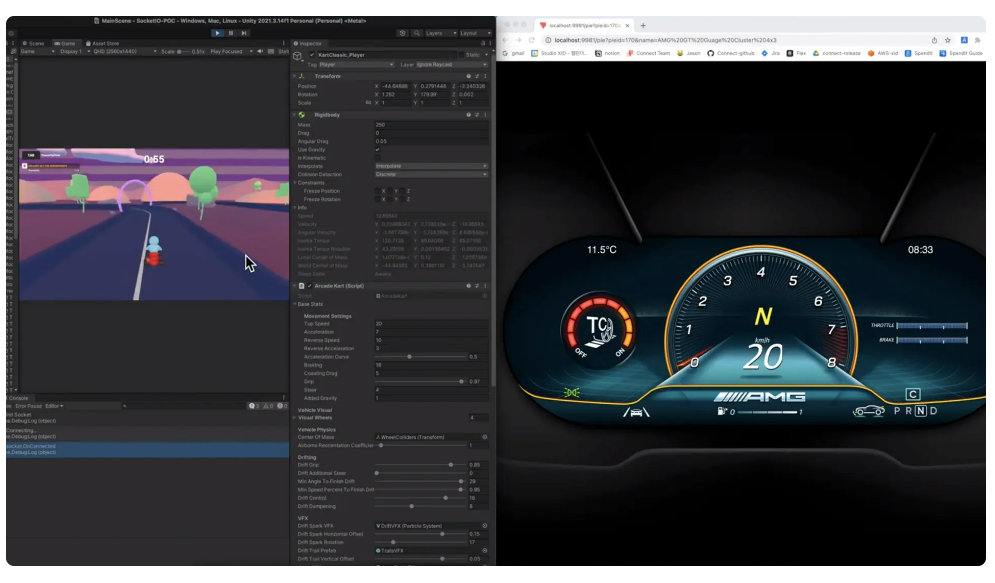Screen dimensions: 995x583
Task: Click the Position X value field
Action: [397, 86]
